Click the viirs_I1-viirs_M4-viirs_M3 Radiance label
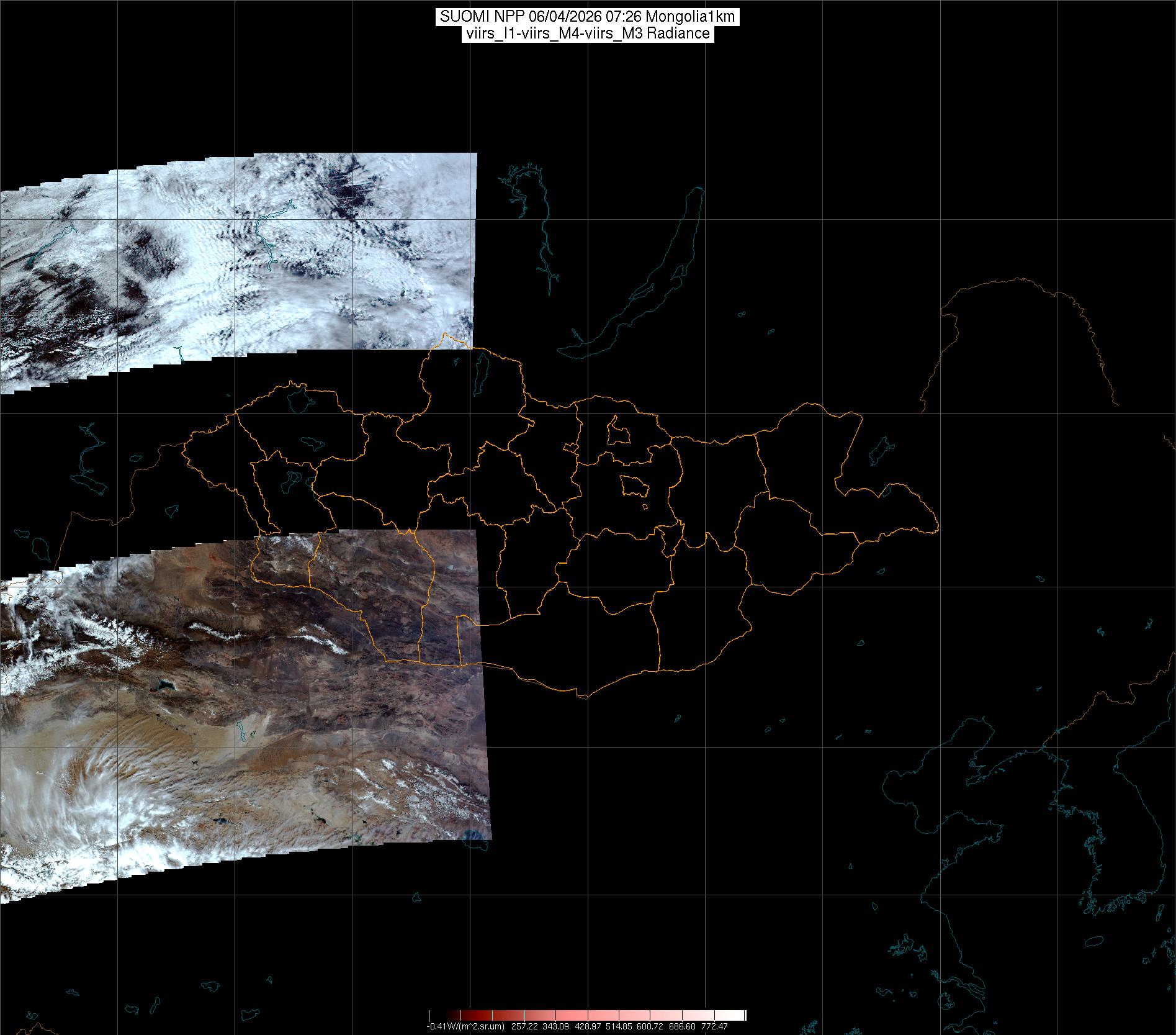 pos(587,34)
